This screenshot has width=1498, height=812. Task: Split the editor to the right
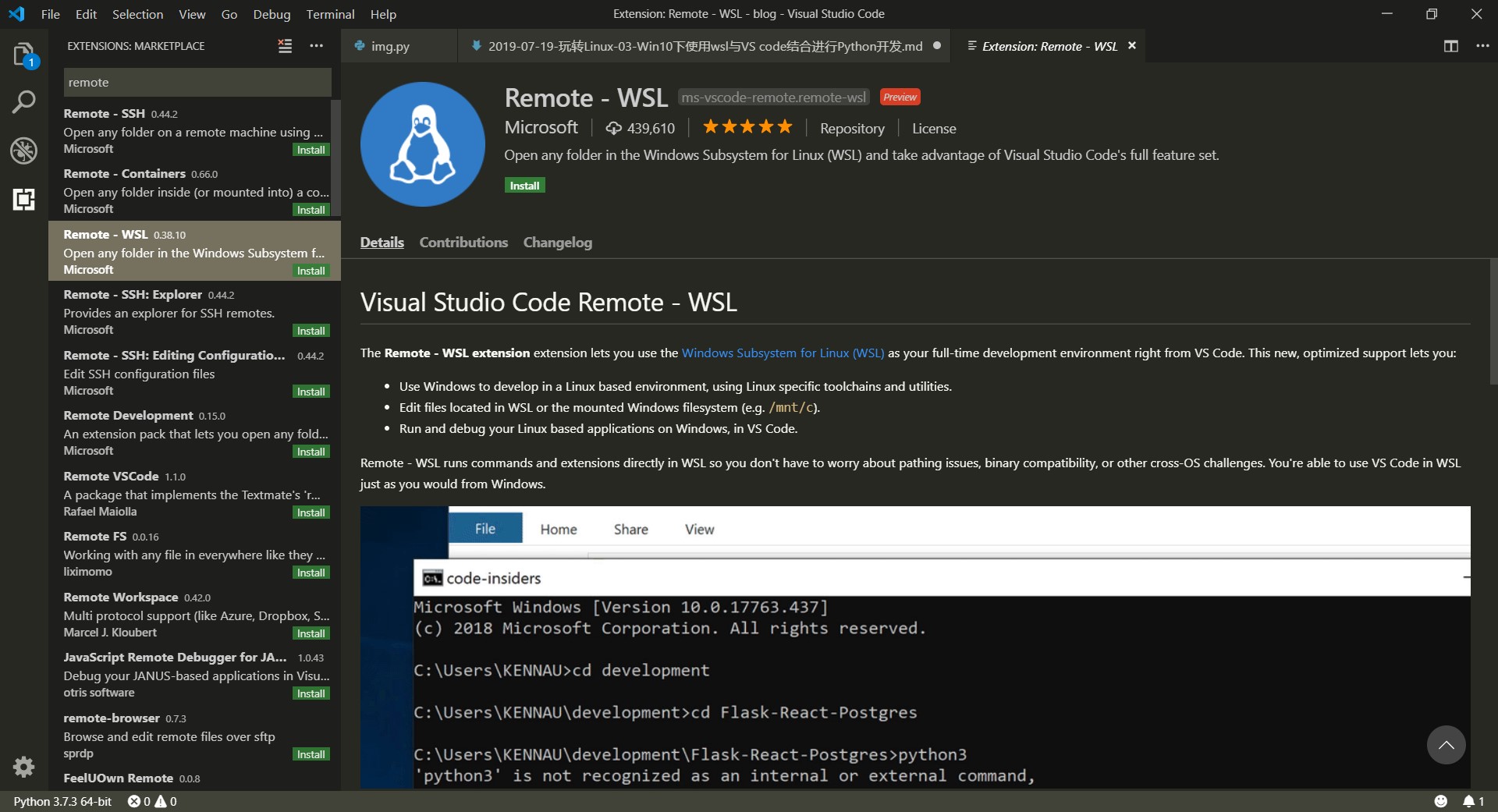tap(1451, 46)
